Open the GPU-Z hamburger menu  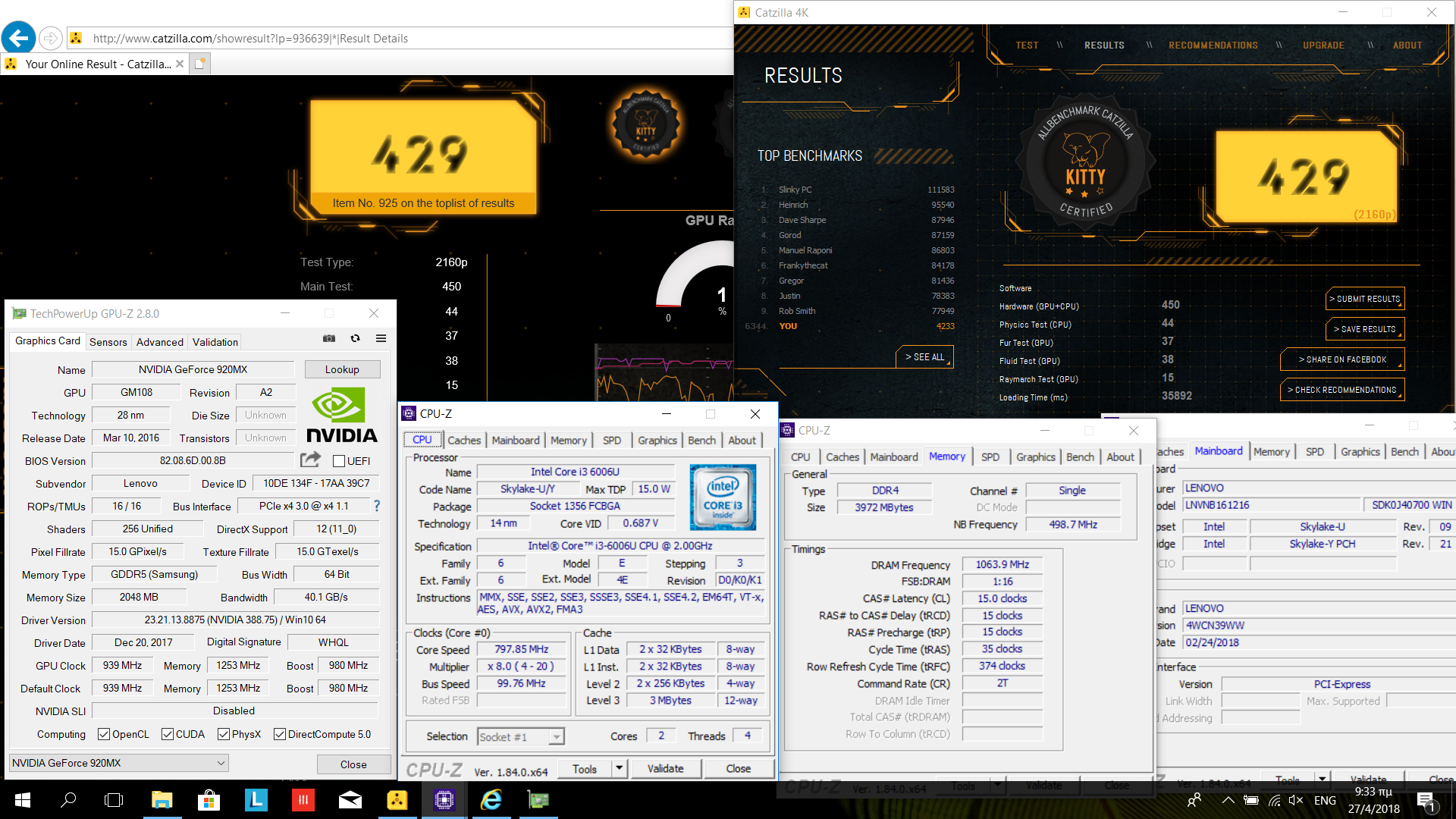pos(381,338)
